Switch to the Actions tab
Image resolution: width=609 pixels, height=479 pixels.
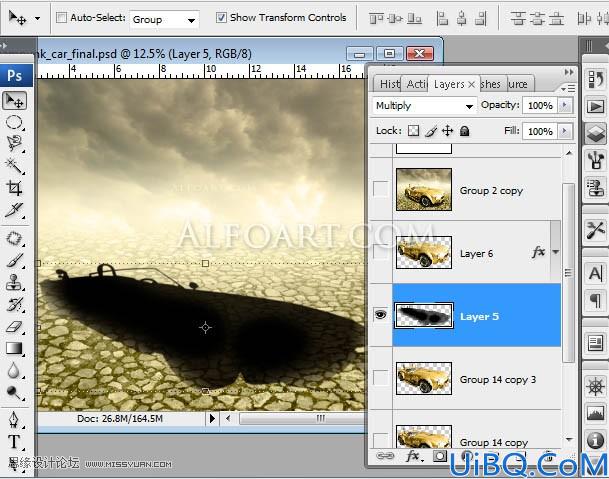(415, 84)
